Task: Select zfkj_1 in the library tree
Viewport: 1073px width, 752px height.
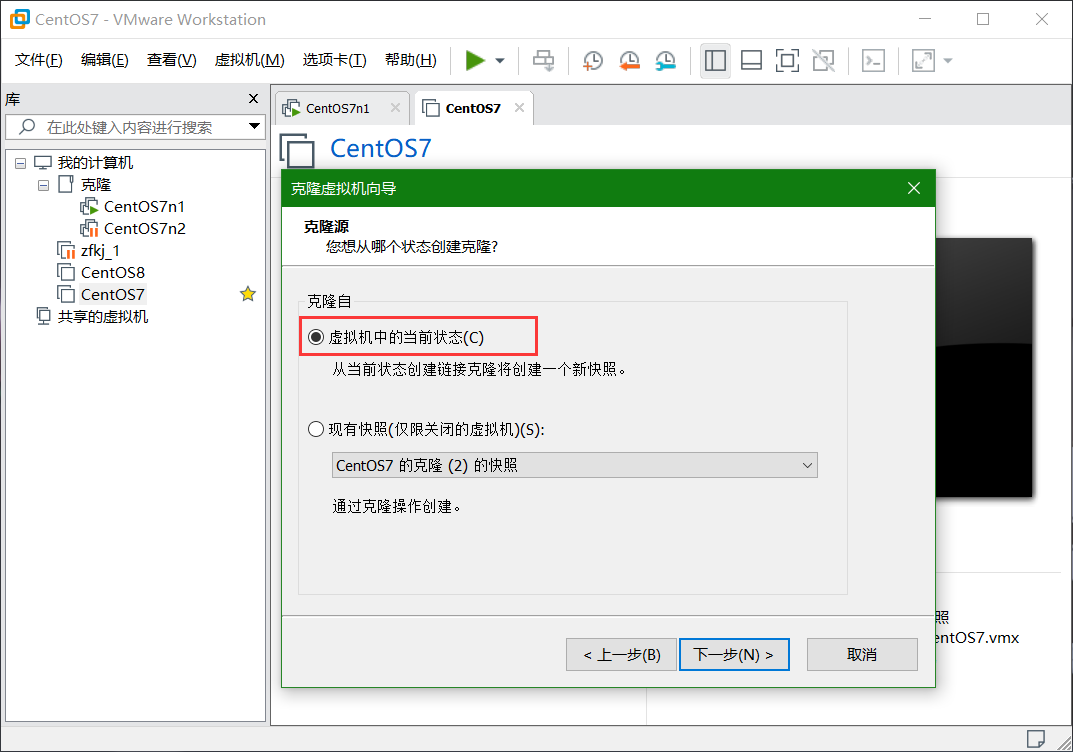Action: (100, 250)
